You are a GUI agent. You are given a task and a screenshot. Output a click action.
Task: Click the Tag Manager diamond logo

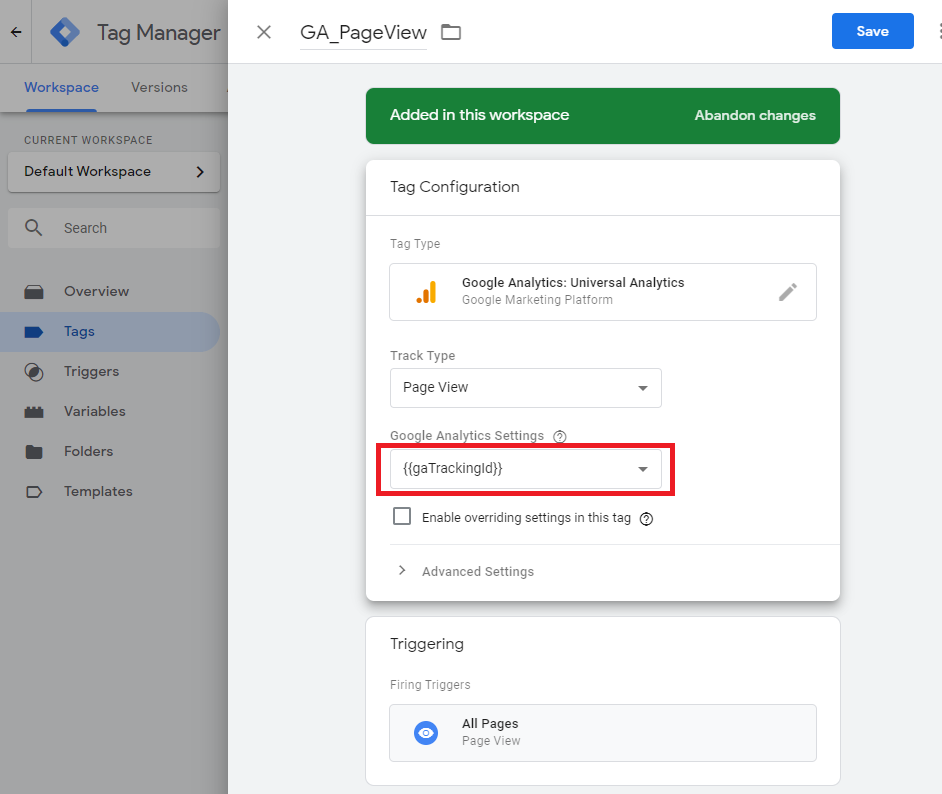(65, 32)
